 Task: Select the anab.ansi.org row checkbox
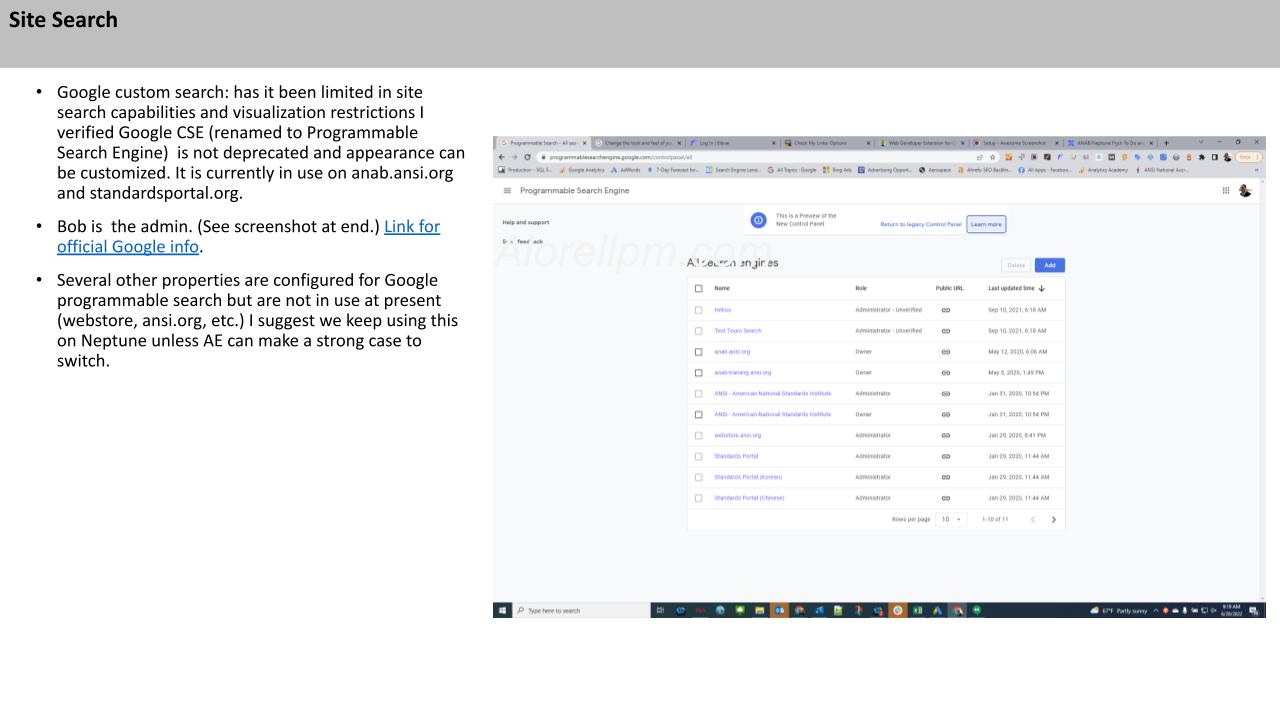click(x=699, y=352)
